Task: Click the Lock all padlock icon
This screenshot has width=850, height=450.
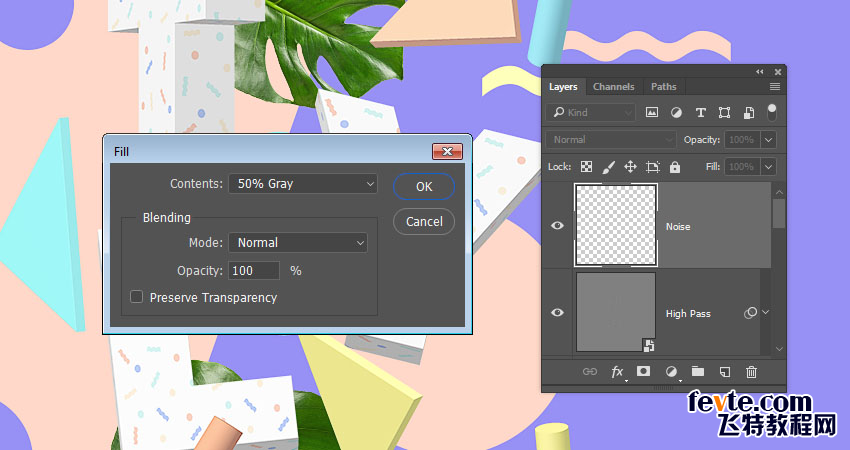Action: (x=674, y=166)
